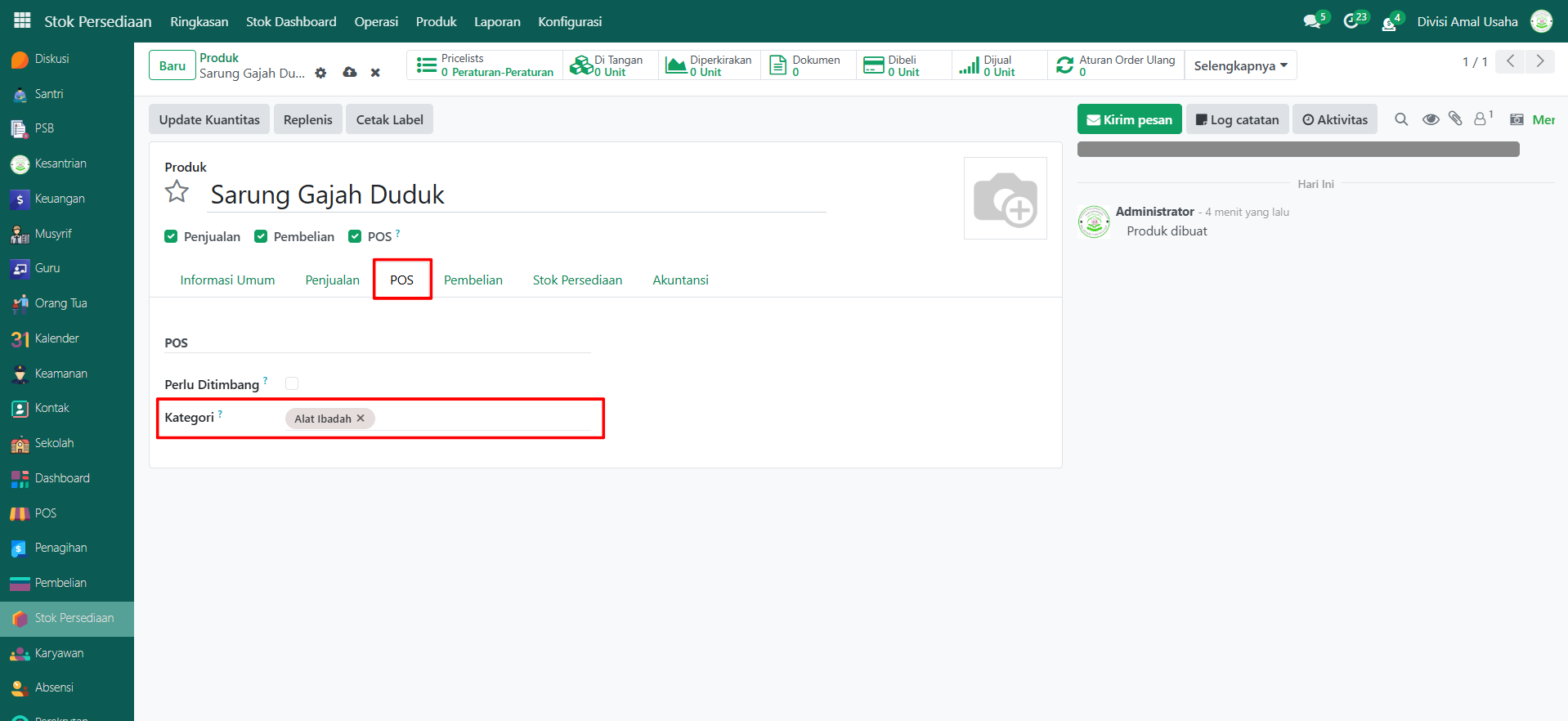This screenshot has height=721, width=1568.
Task: Remove the Alat Ibadah category tag
Action: 361,418
